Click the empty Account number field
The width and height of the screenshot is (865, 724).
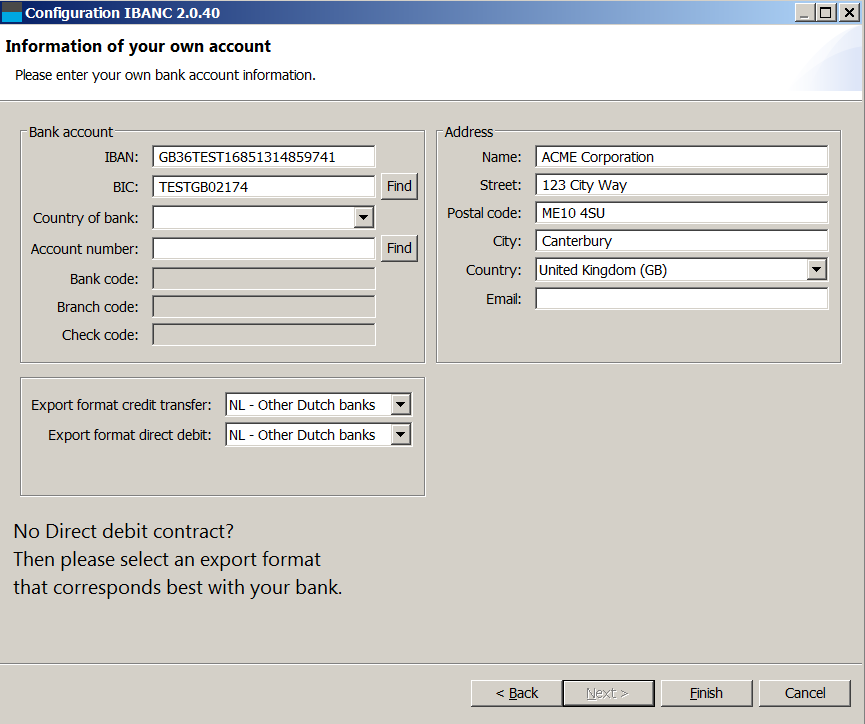point(264,249)
